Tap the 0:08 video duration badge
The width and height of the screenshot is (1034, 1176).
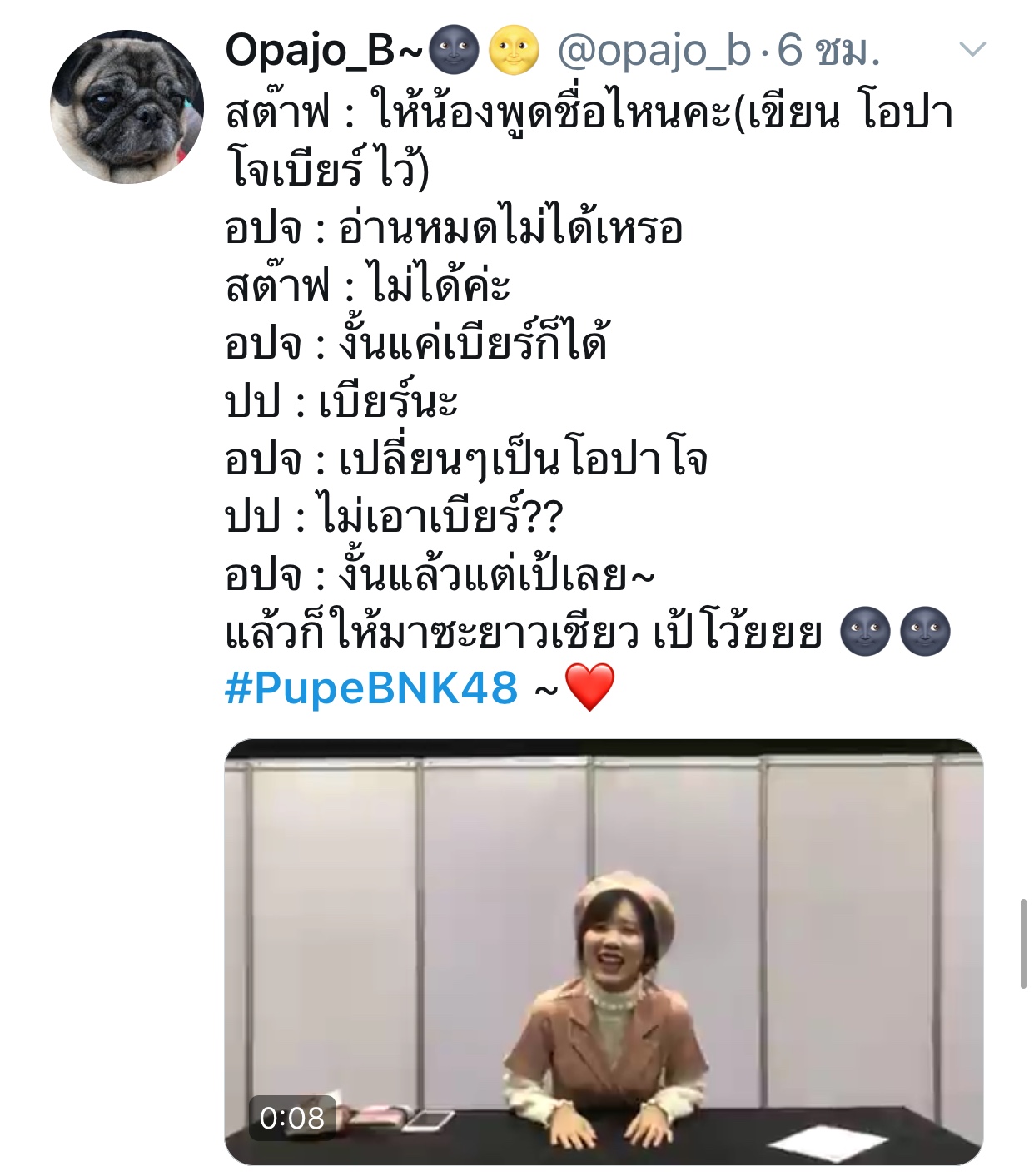coord(291,1118)
